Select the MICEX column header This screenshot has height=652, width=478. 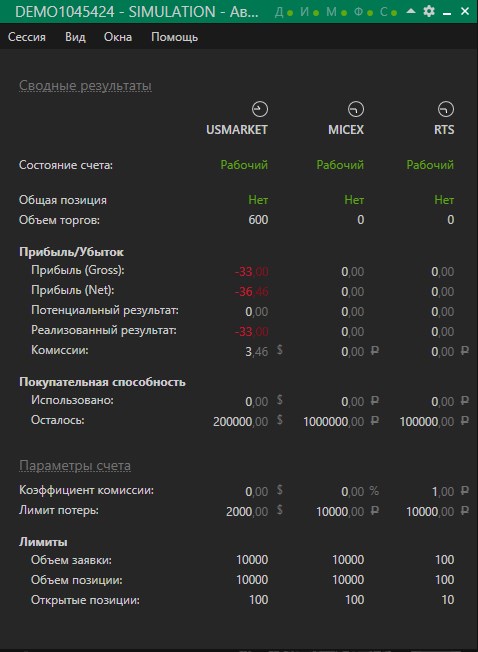pyautogui.click(x=346, y=130)
